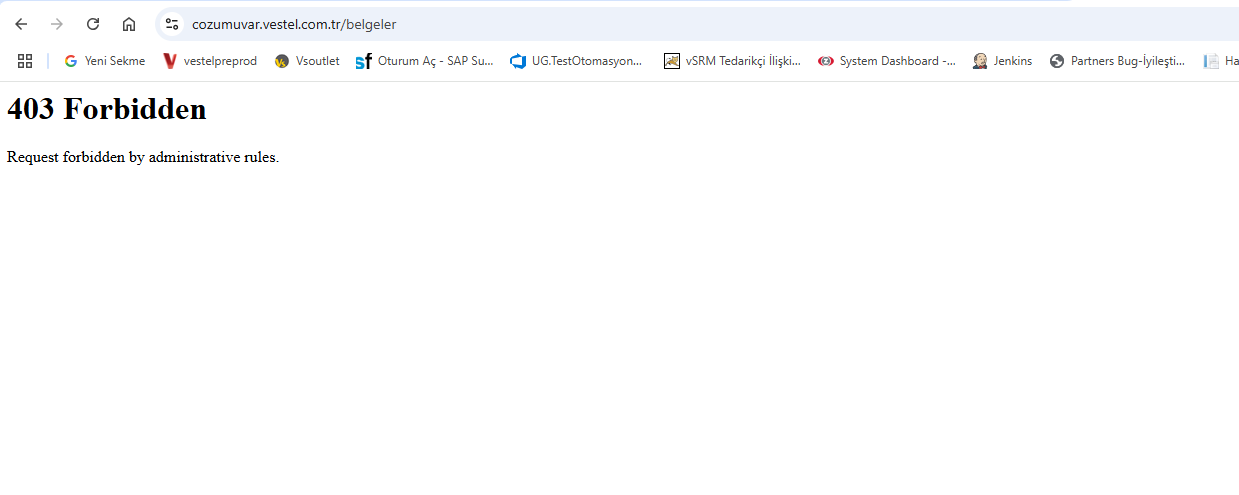The height and width of the screenshot is (495, 1239).
Task: Click the Forward navigation arrow
Action: pos(57,24)
